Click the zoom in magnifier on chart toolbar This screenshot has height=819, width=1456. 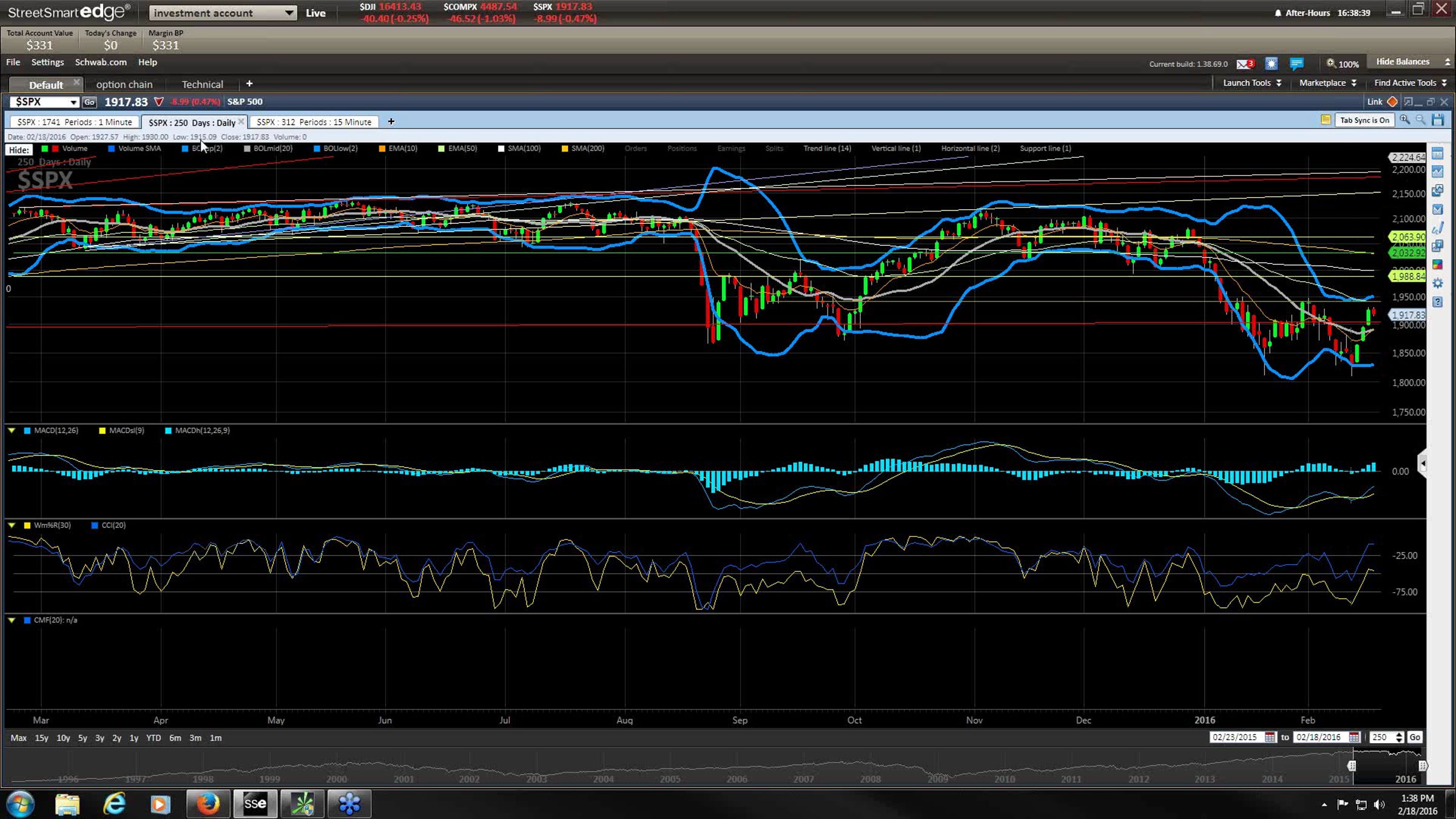pos(1404,120)
